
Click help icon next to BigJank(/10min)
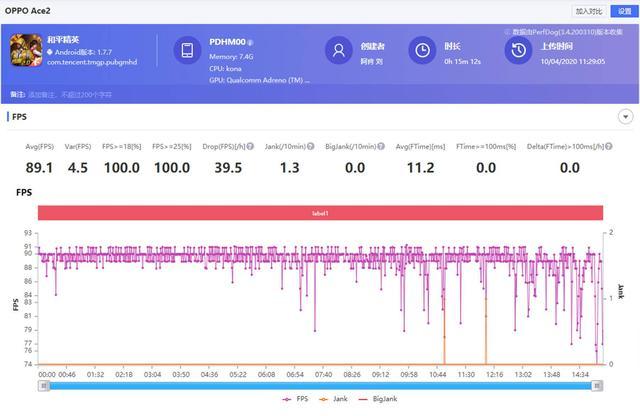click(381, 147)
